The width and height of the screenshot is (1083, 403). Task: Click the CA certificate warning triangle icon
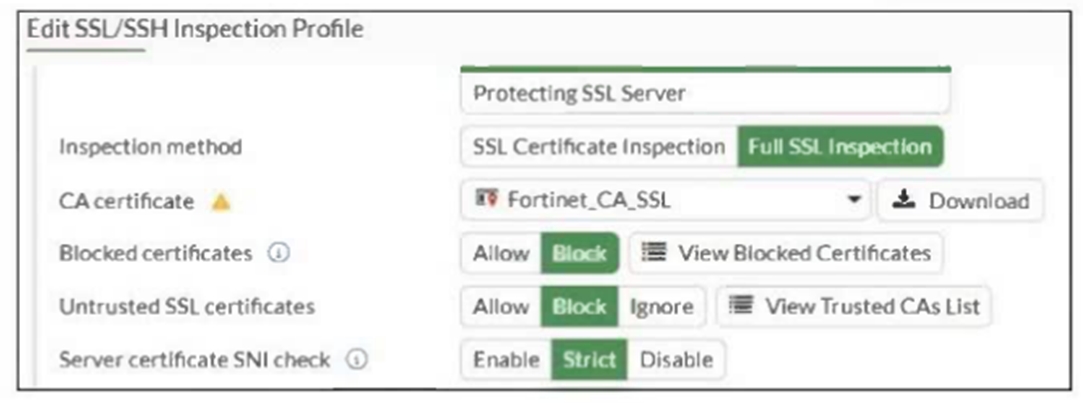[221, 201]
